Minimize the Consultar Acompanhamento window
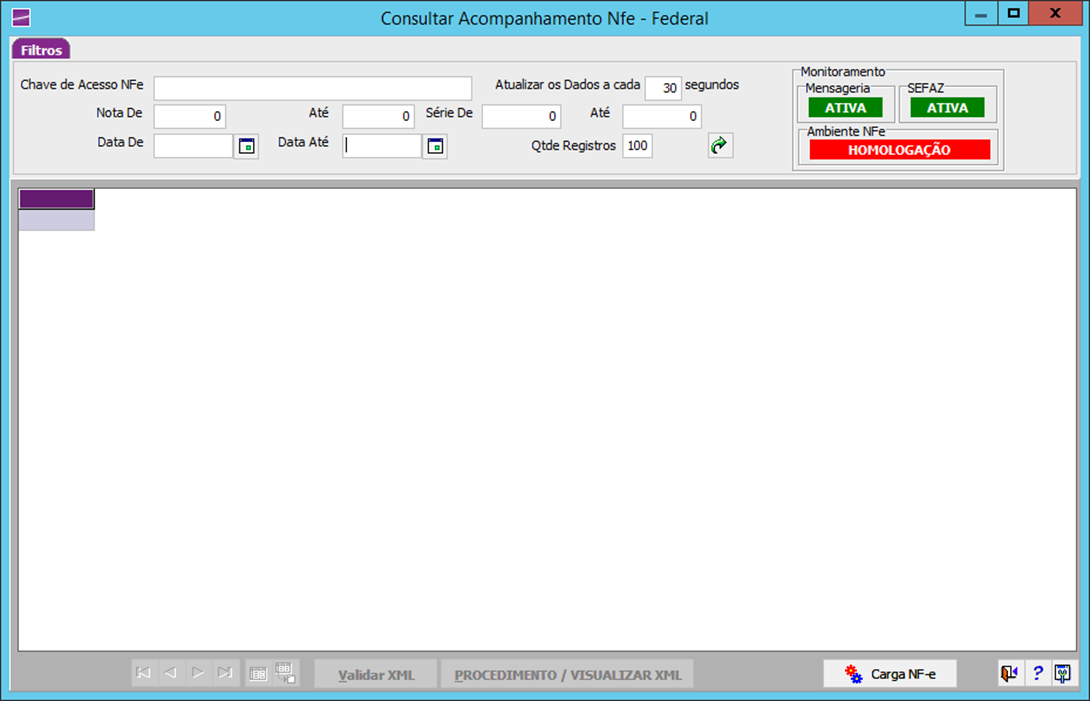Screen dimensions: 1090x701 tap(981, 13)
